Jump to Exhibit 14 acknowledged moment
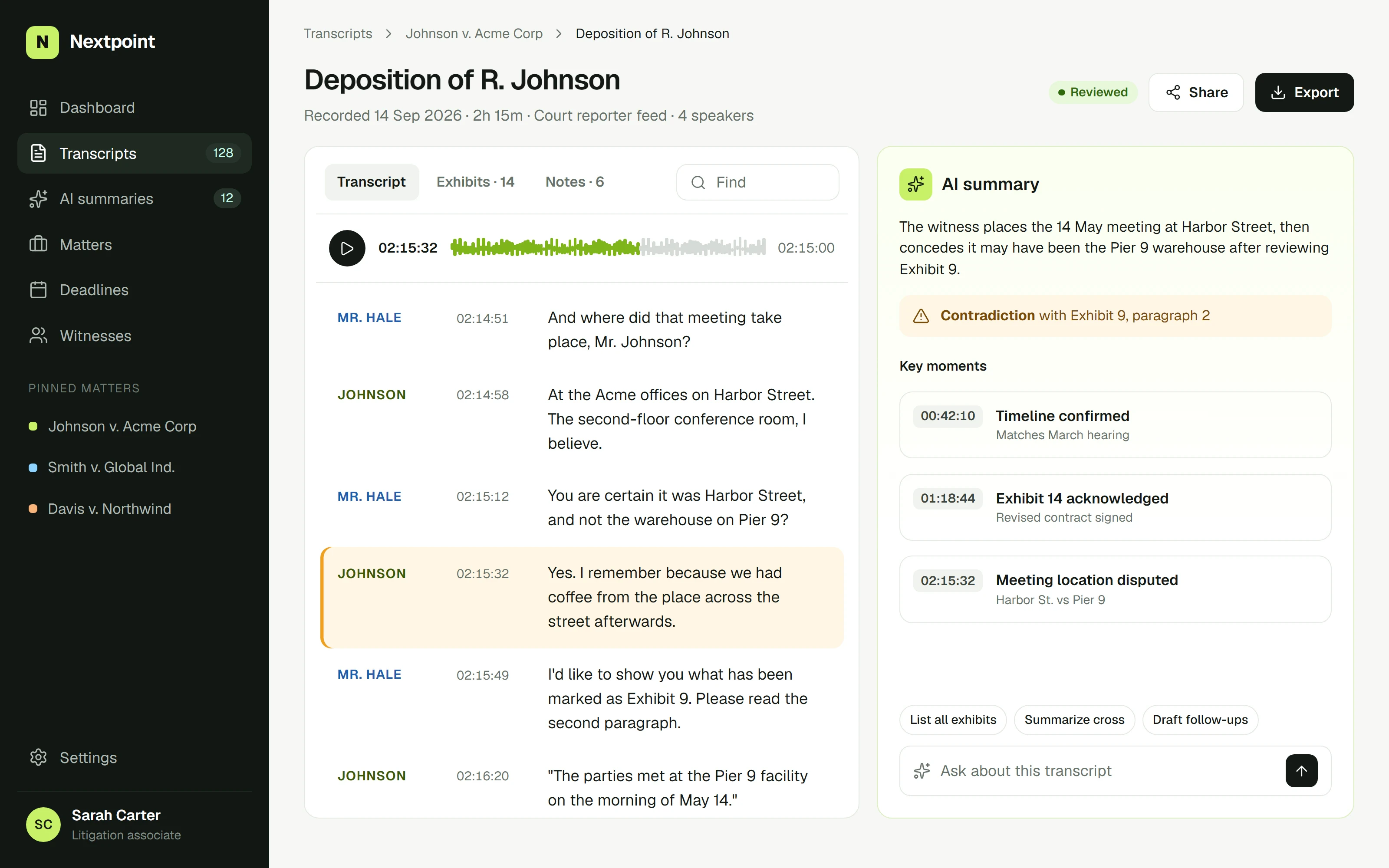This screenshot has width=1389, height=868. pos(1115,507)
